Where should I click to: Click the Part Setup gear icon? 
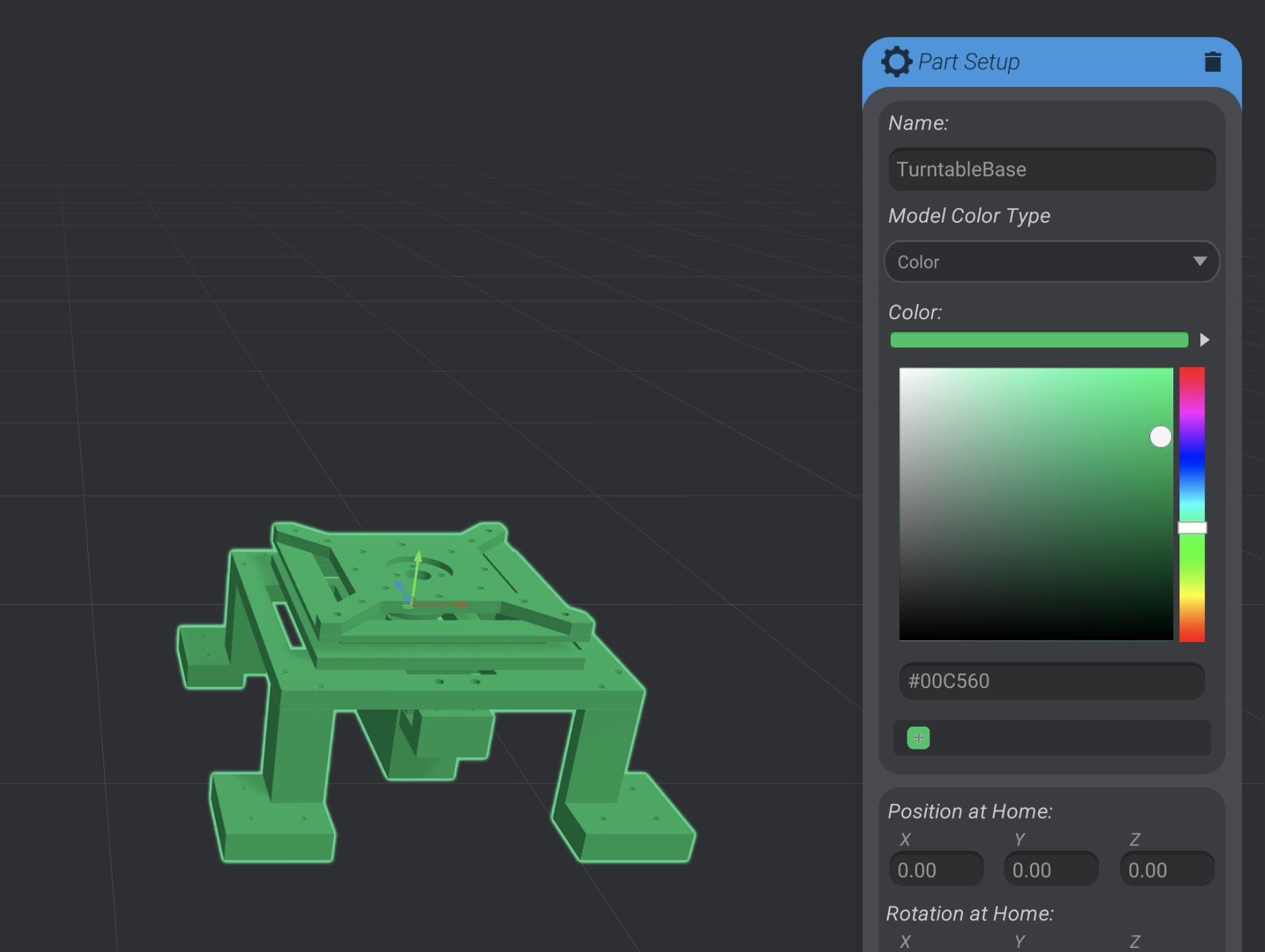coord(897,61)
